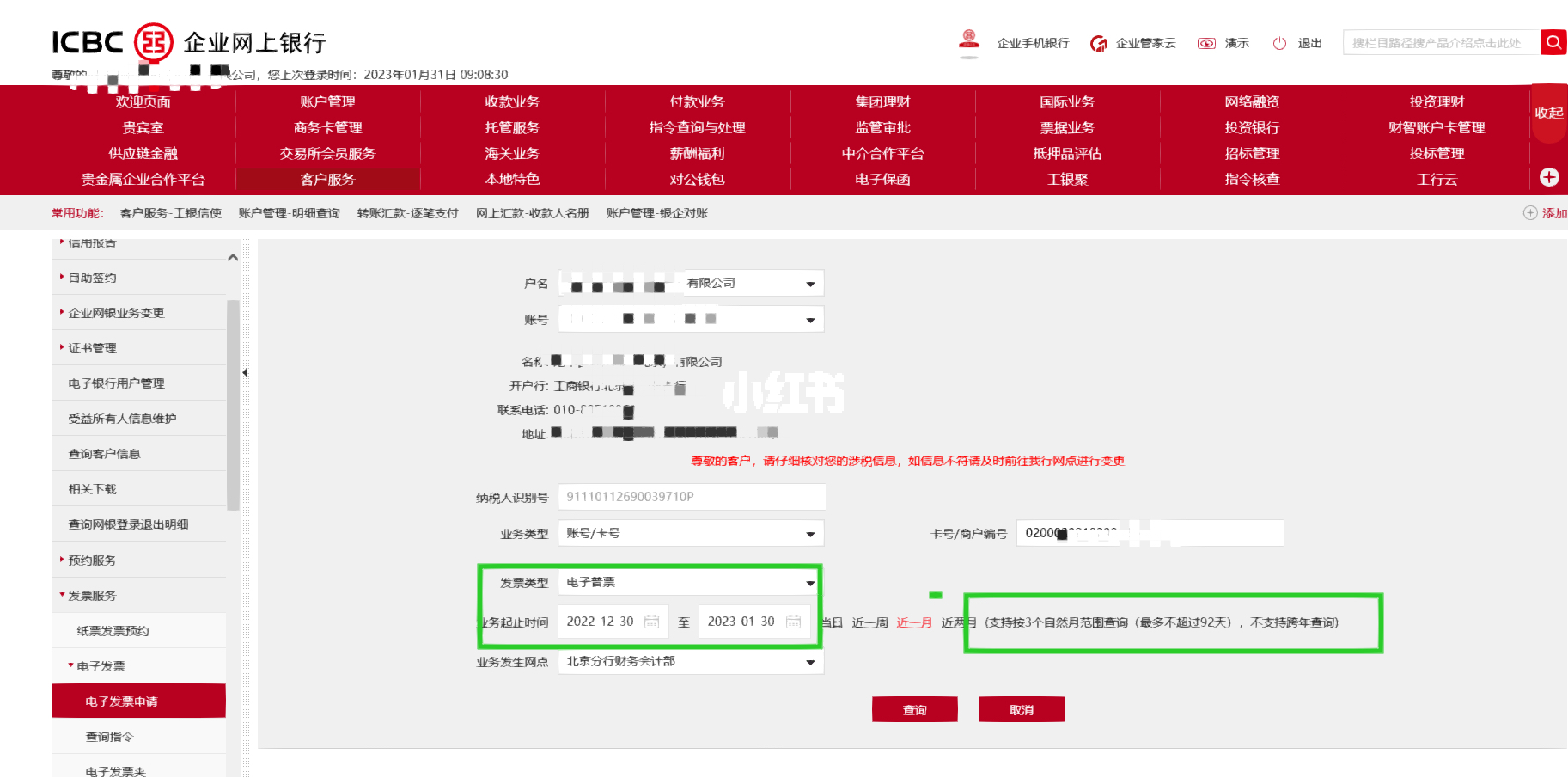Open 收款业务 menu

[512, 101]
